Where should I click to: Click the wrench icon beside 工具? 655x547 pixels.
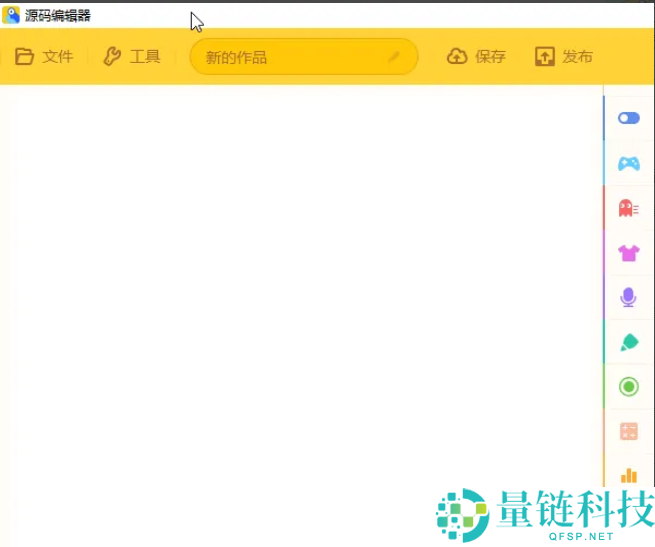(112, 57)
